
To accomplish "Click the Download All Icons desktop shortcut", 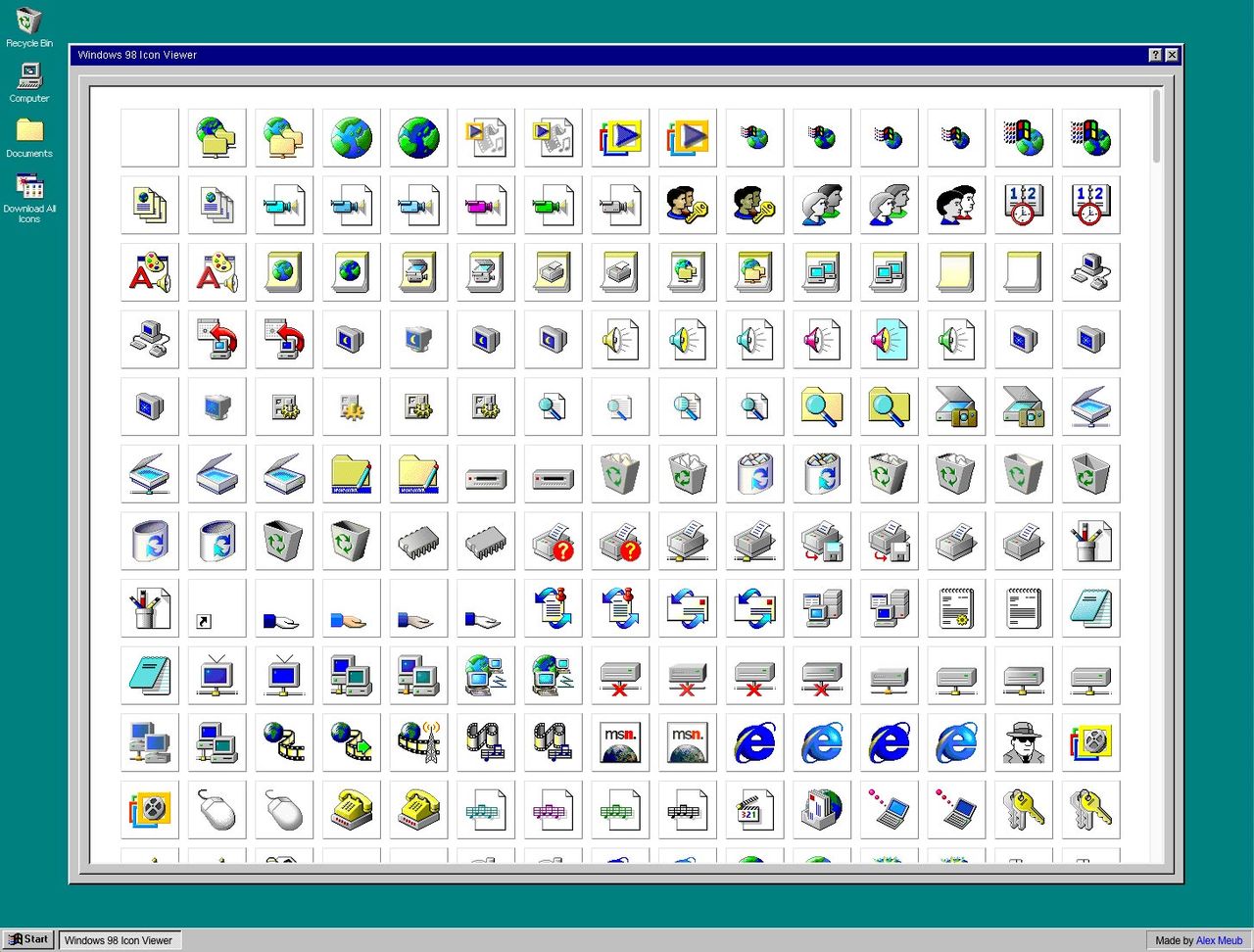I will (29, 199).
